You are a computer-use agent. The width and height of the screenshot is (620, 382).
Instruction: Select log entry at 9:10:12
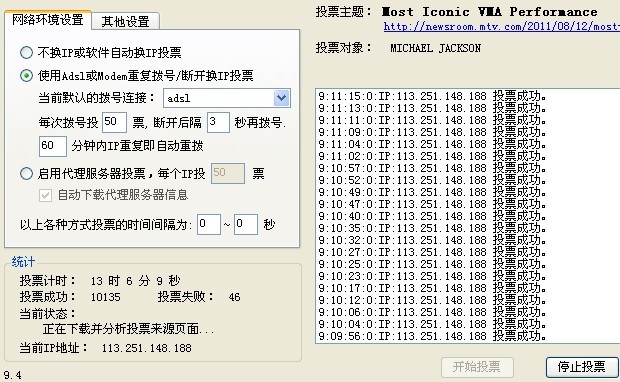pyautogui.click(x=432, y=300)
